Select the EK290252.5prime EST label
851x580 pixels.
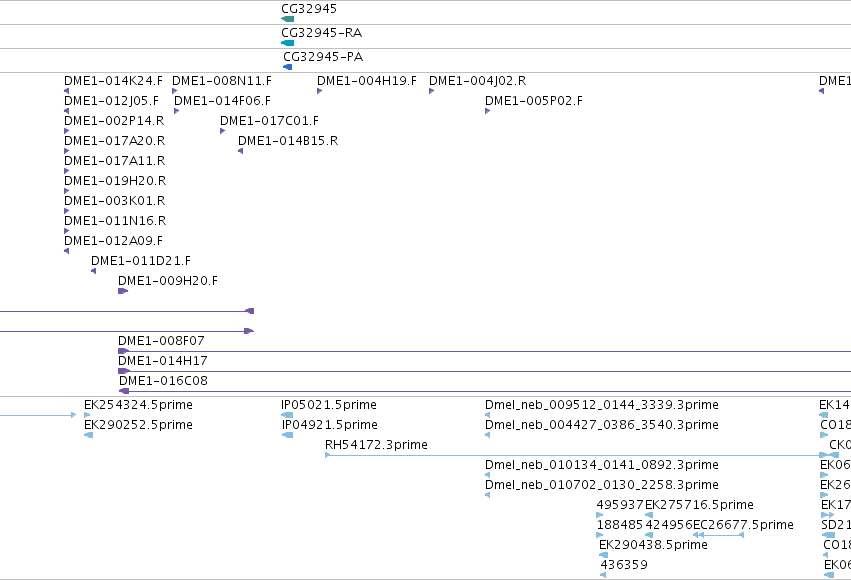138,425
